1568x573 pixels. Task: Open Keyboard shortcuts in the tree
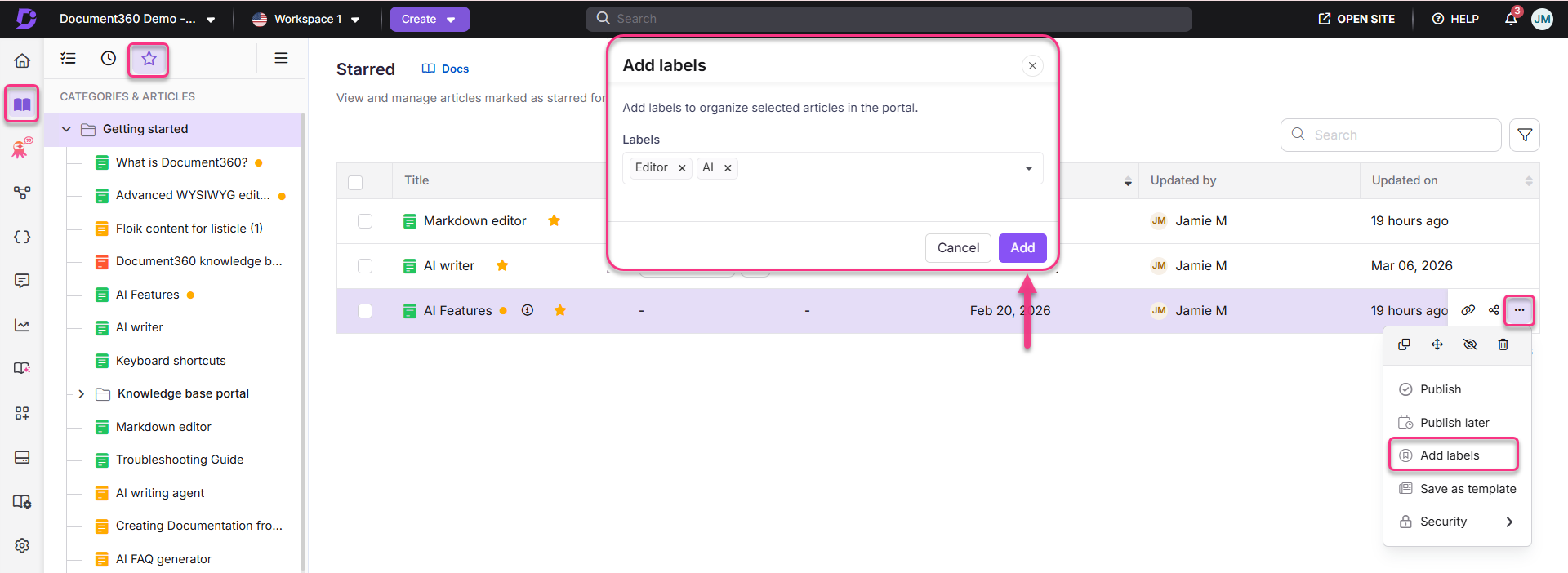pyautogui.click(x=171, y=361)
